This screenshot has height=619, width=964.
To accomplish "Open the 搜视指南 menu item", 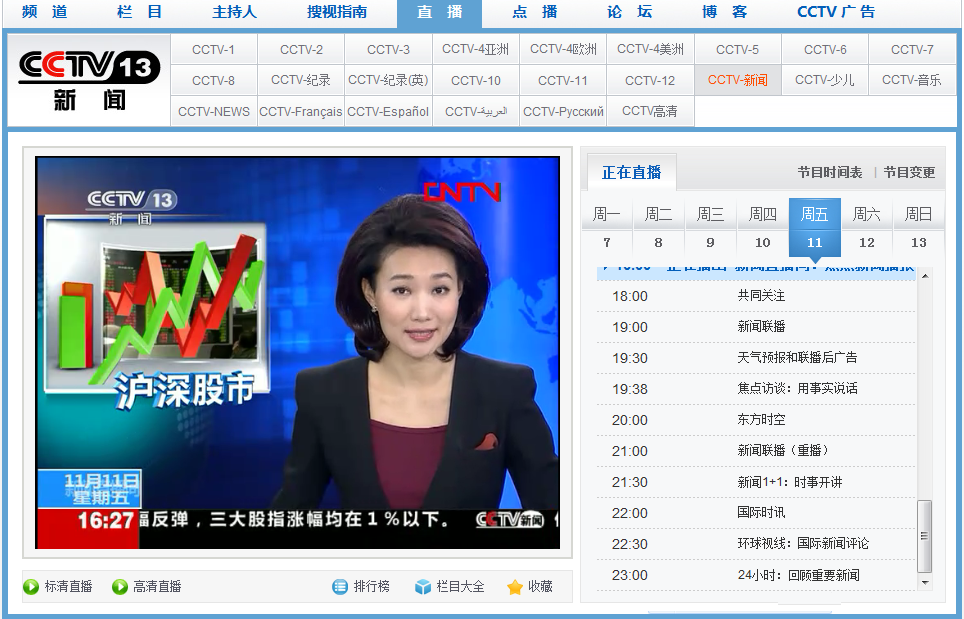I will [x=337, y=12].
